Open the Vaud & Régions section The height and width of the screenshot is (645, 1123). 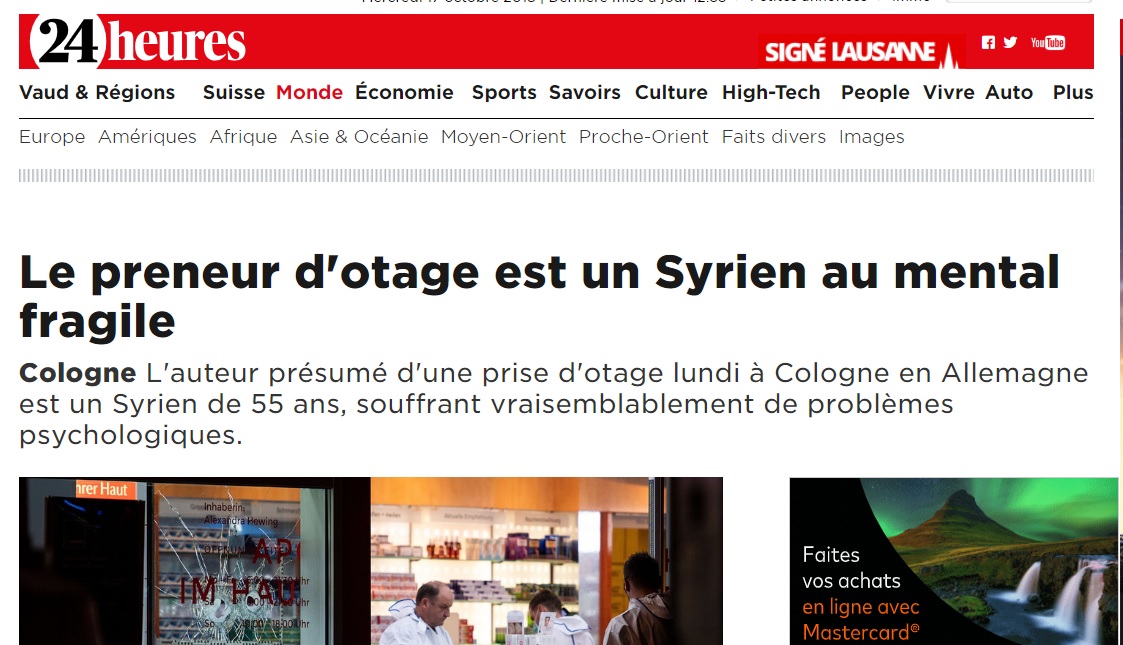point(97,92)
